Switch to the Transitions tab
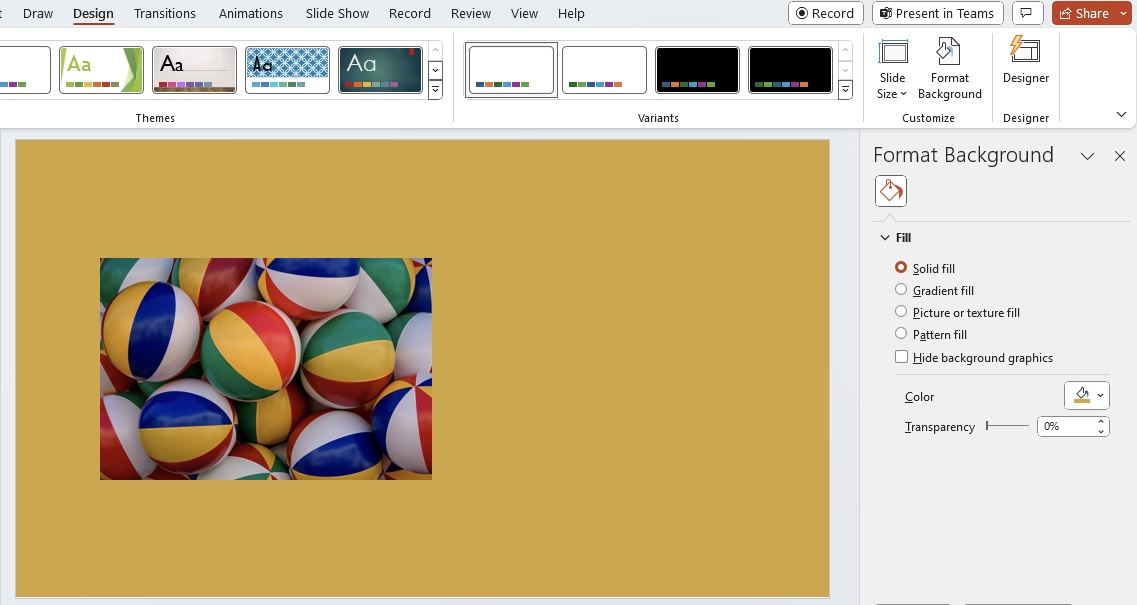1137x605 pixels. [x=165, y=13]
